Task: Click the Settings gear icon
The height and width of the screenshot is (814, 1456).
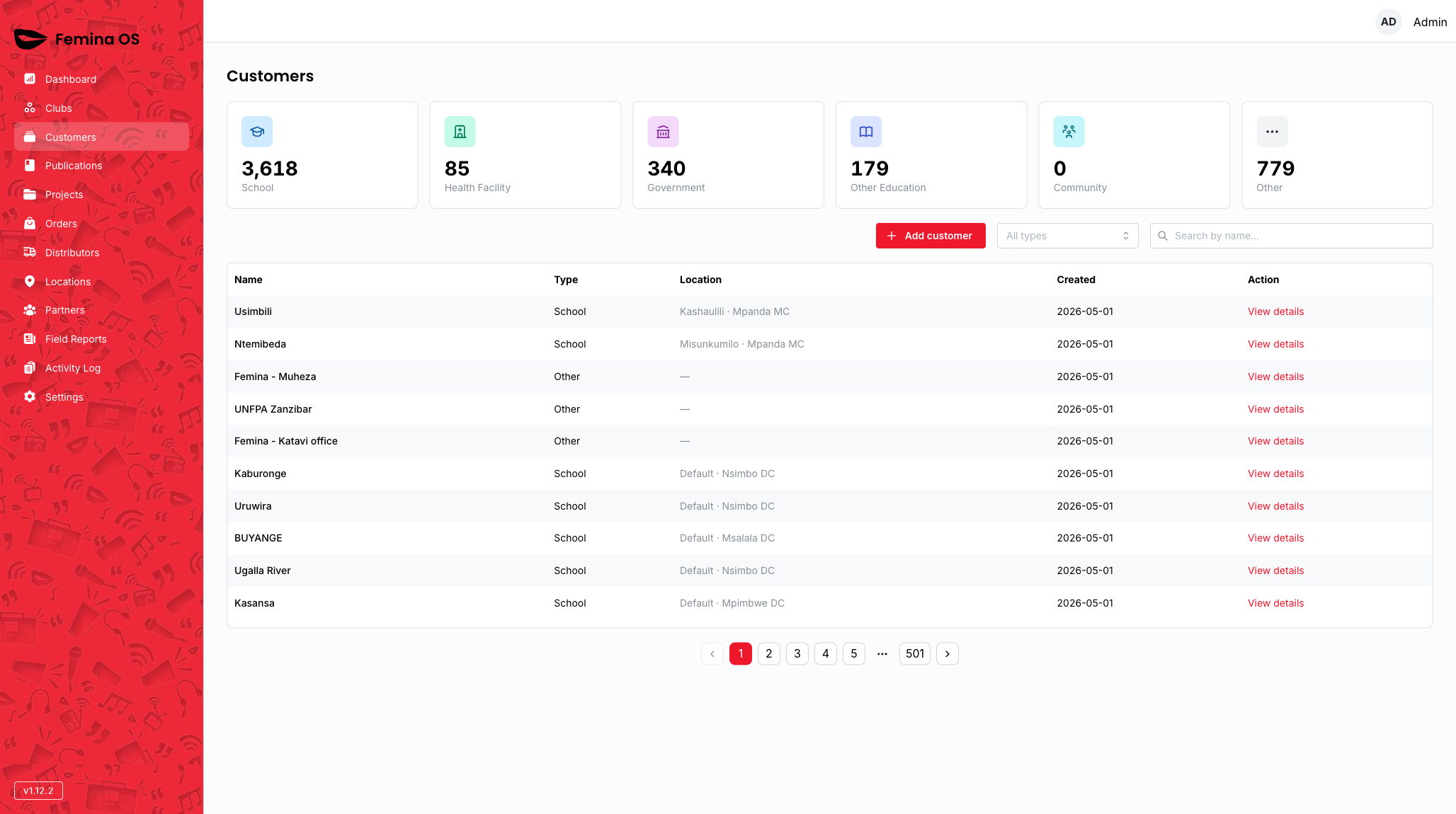Action: click(30, 396)
